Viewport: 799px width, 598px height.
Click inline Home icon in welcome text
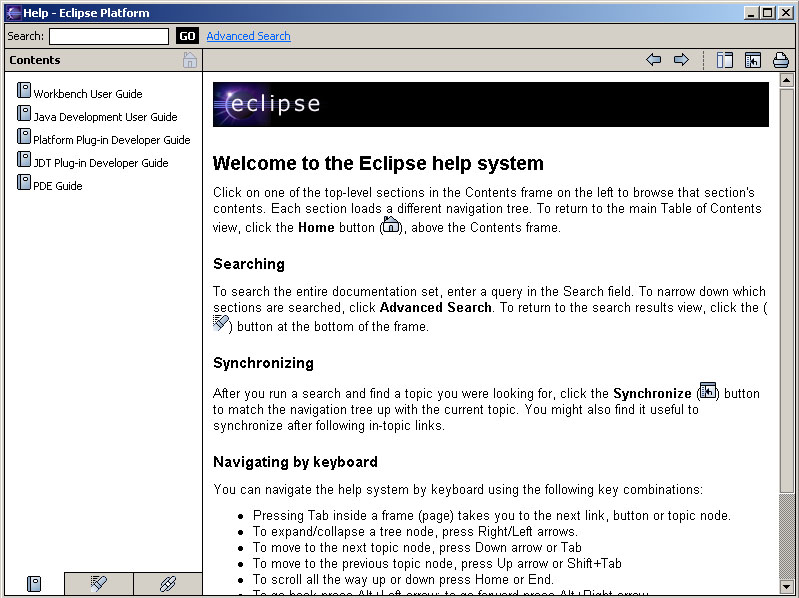point(391,225)
